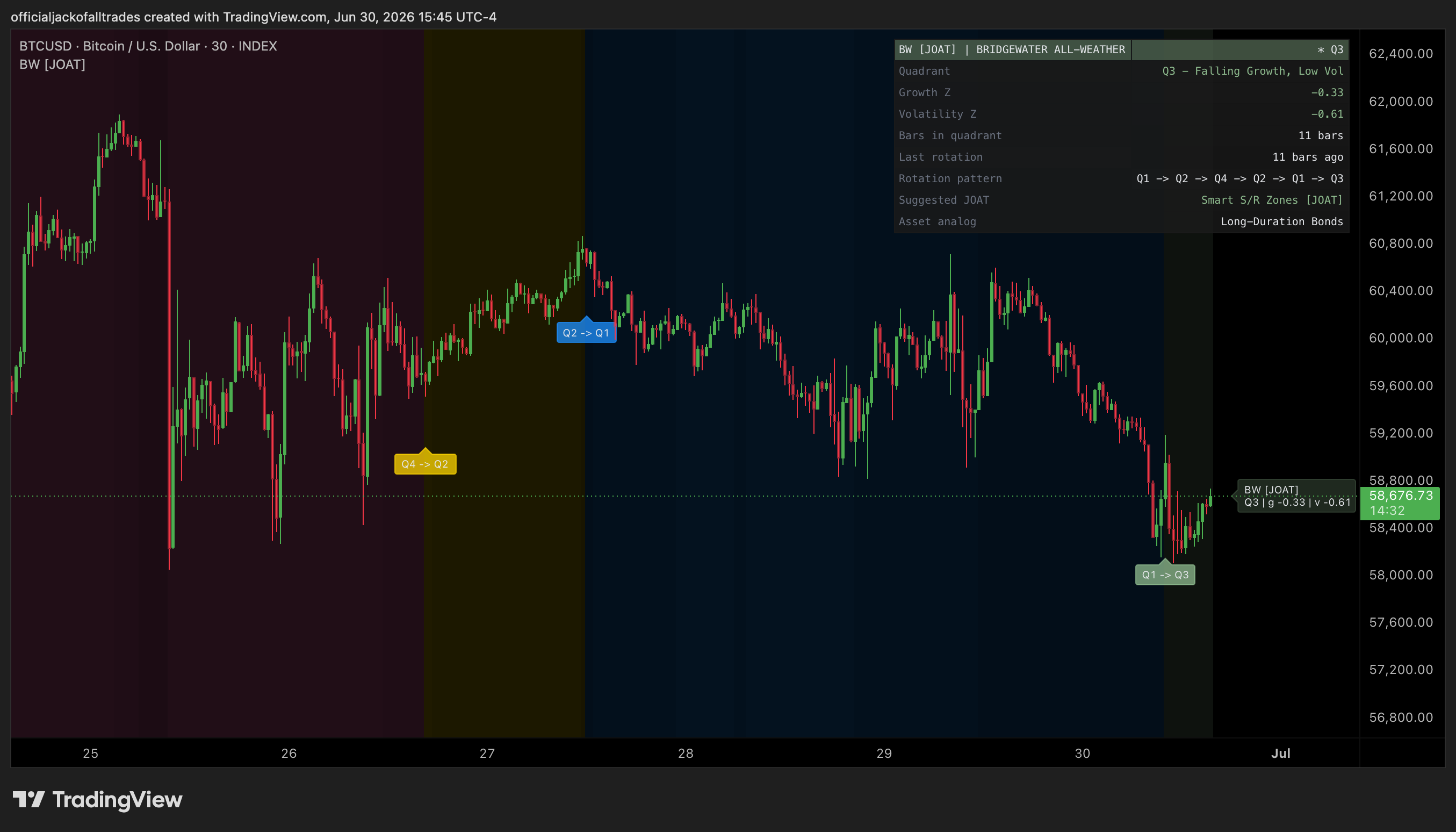Viewport: 1456px width, 832px height.
Task: Click the 'Long-Duration Bonds' asset analog value
Action: point(1281,221)
